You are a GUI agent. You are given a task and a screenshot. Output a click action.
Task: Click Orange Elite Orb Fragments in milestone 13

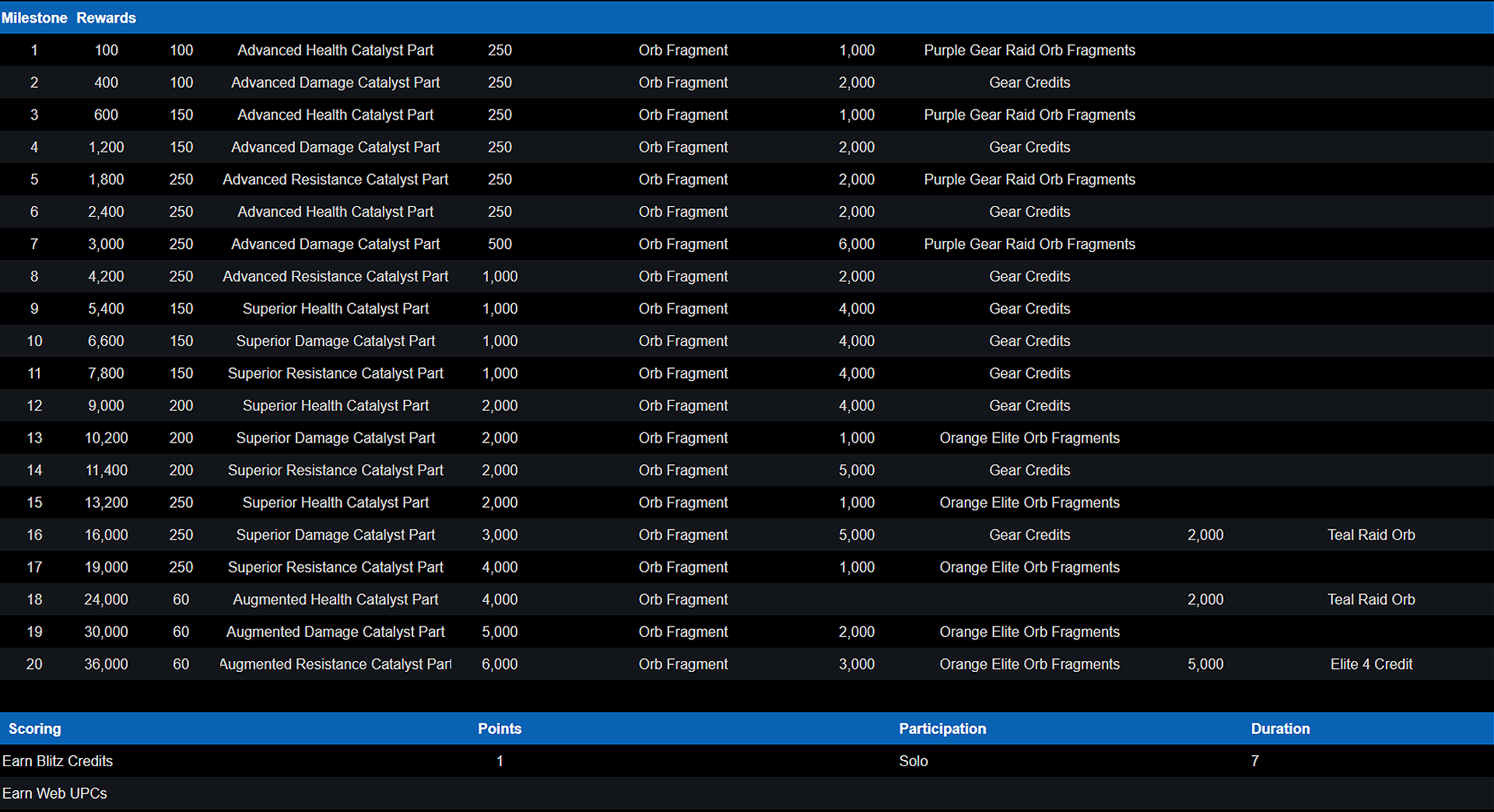click(1029, 438)
